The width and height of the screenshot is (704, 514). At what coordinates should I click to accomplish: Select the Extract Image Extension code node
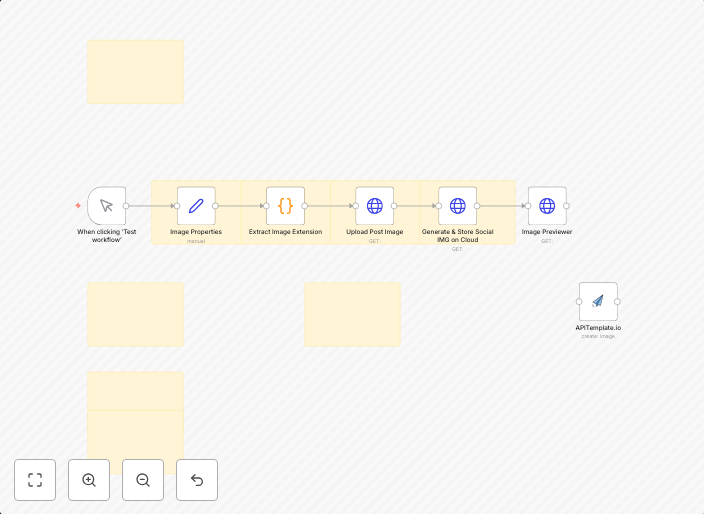pos(285,206)
